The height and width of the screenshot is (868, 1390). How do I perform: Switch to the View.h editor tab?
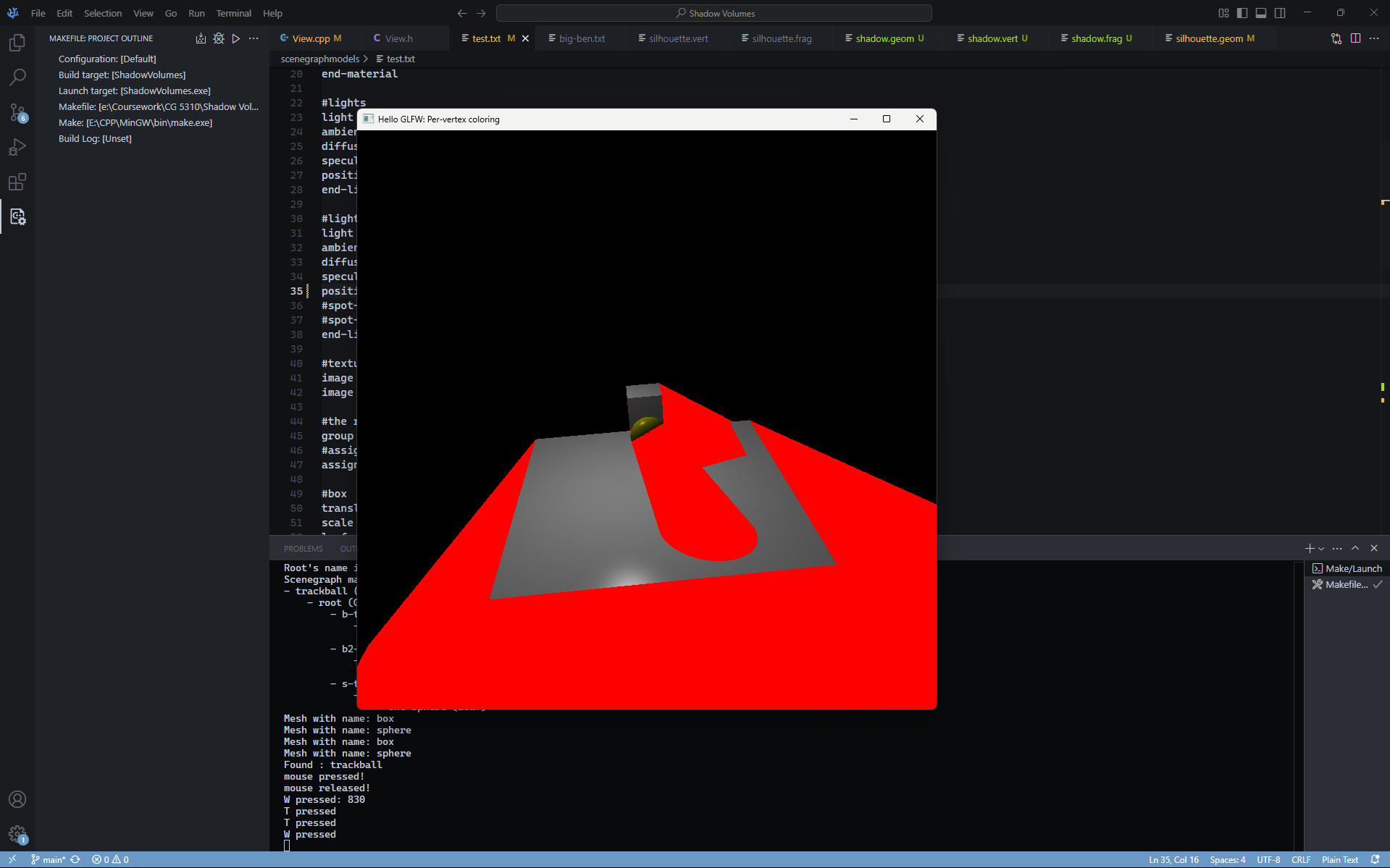(x=398, y=38)
